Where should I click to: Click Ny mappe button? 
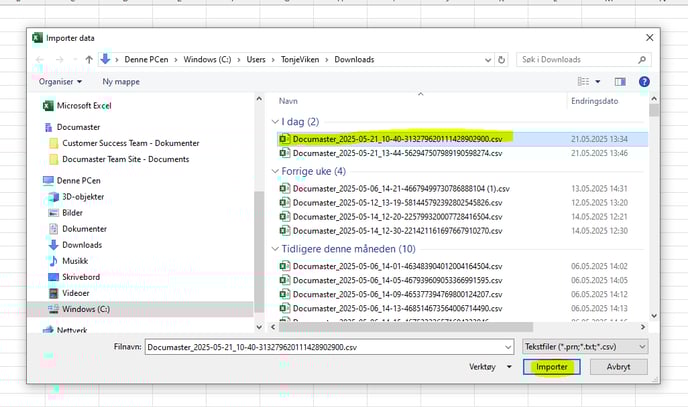[121, 82]
